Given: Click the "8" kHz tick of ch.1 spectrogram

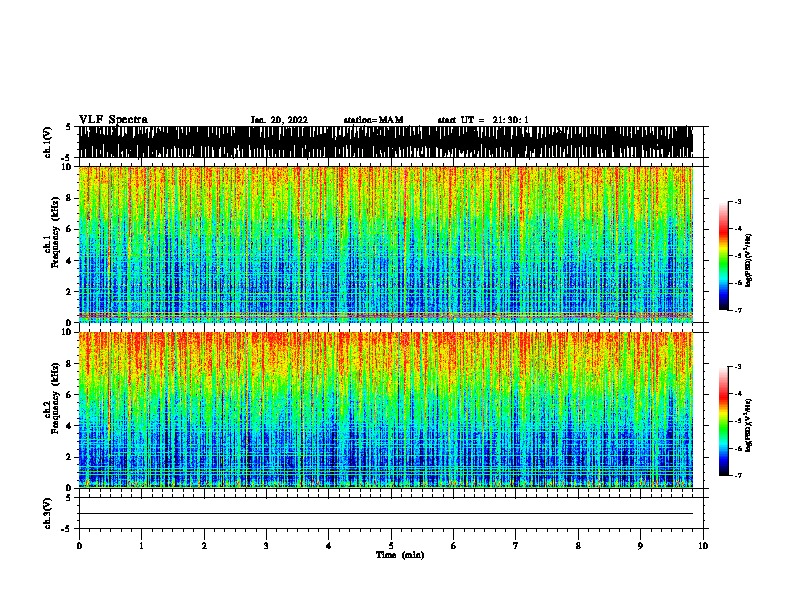Looking at the screenshot, I should click(70, 198).
